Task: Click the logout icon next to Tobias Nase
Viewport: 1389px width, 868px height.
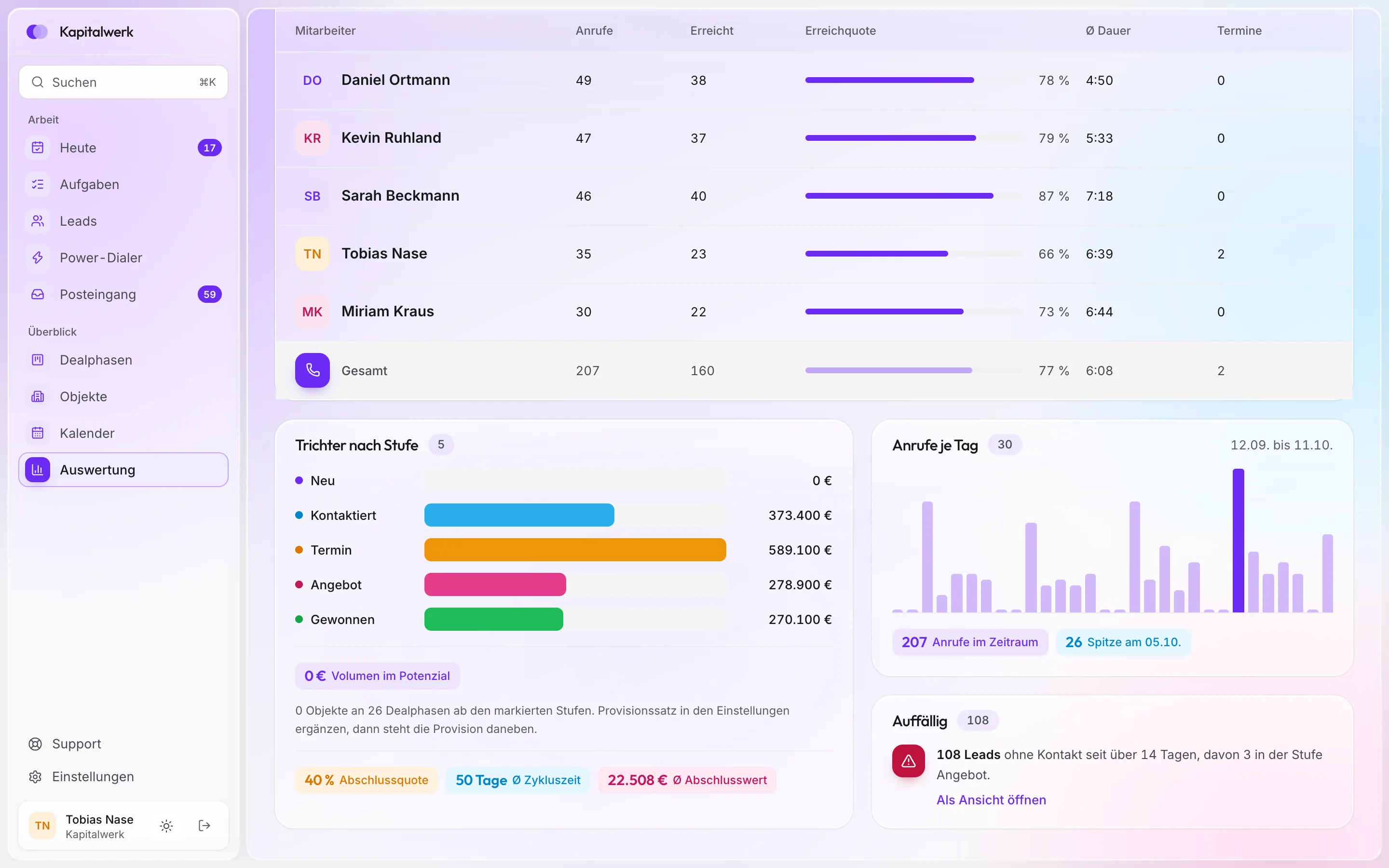Action: pos(204,826)
